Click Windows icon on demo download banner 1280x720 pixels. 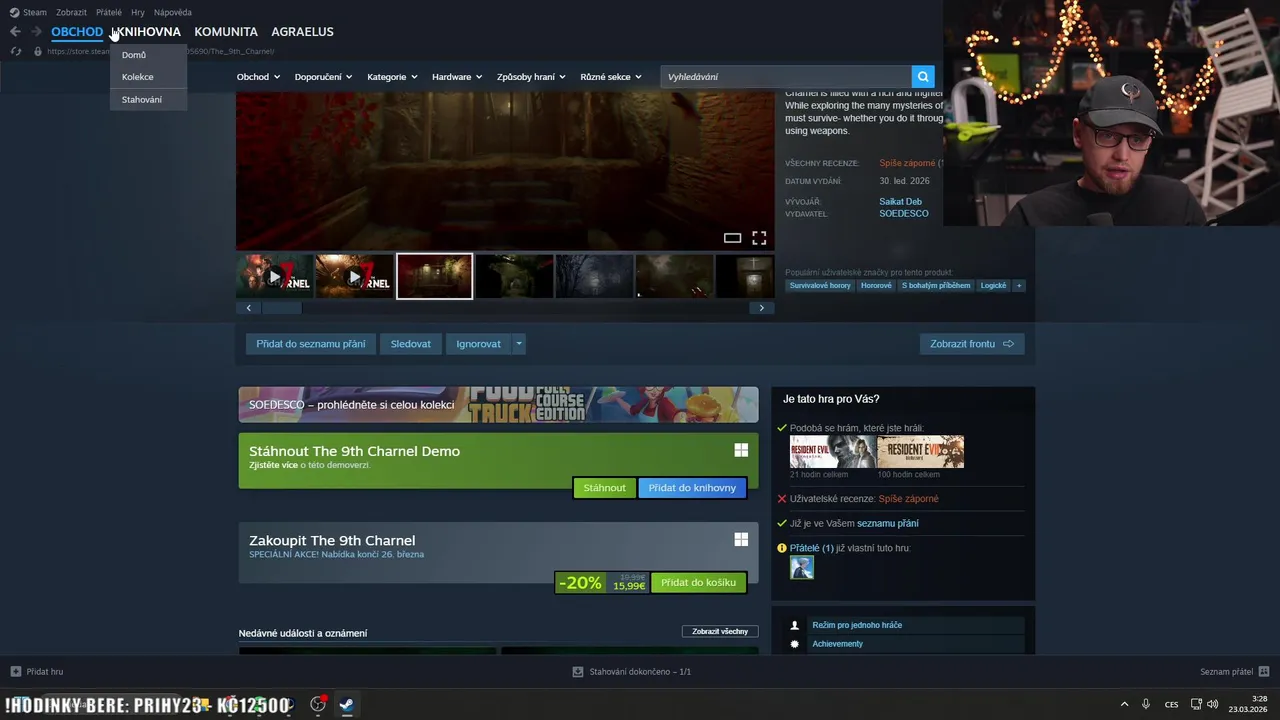click(x=741, y=451)
